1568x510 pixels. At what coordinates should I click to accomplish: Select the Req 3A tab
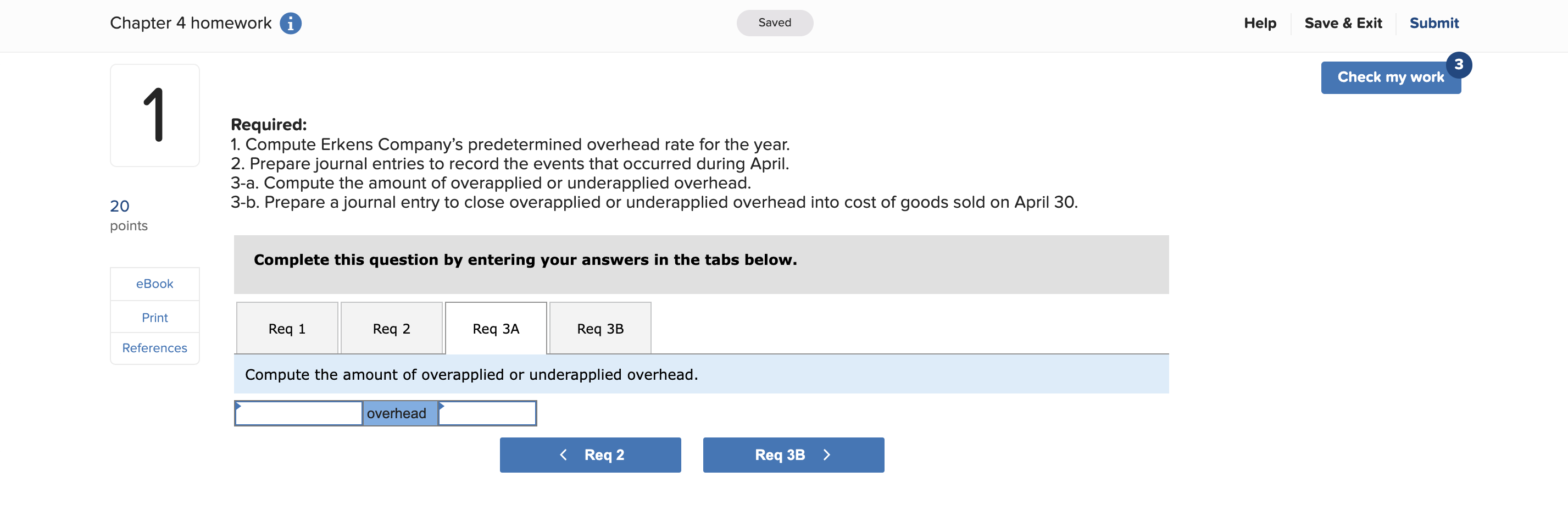coord(496,329)
